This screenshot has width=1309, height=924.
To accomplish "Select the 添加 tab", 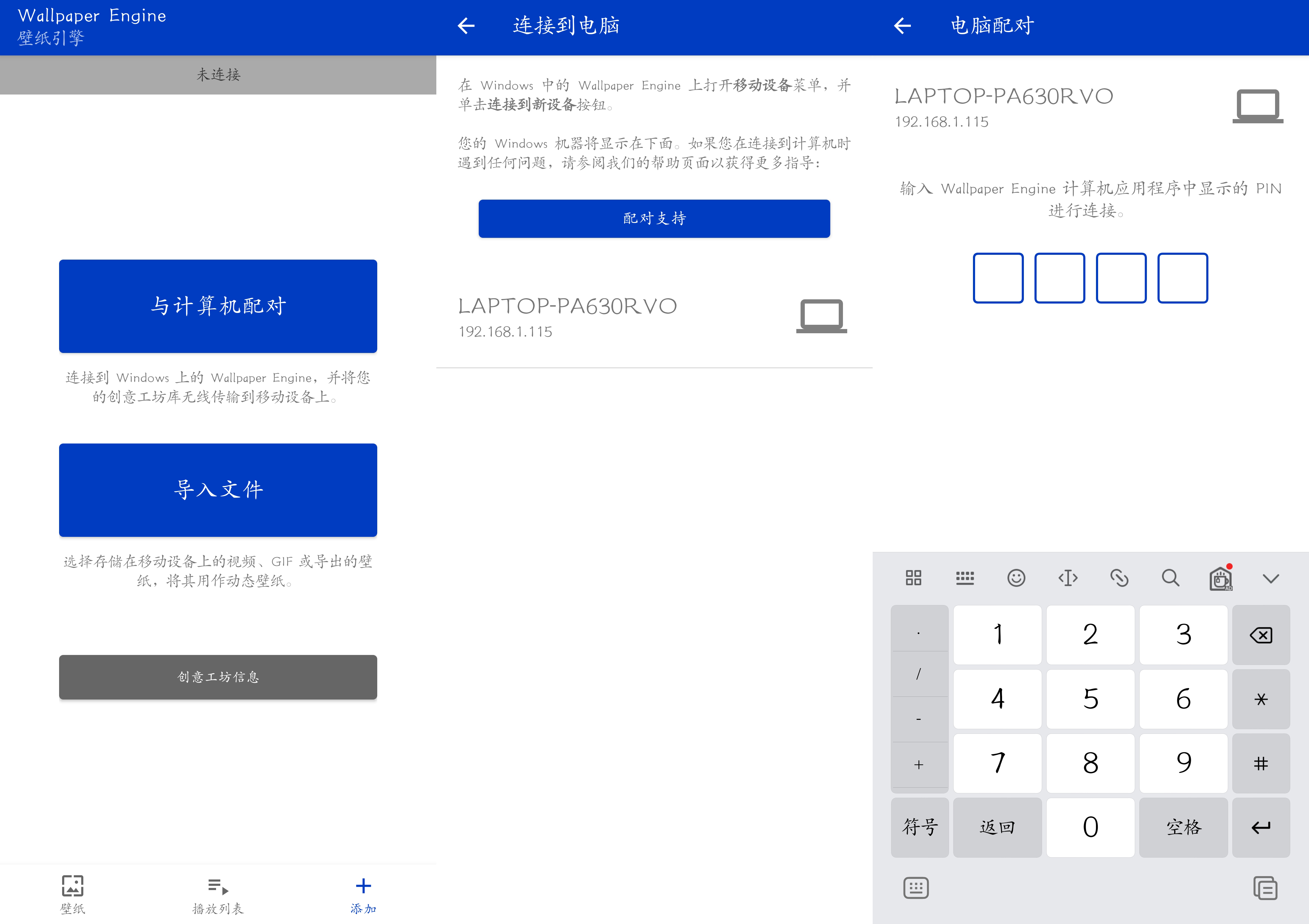I will [x=363, y=896].
